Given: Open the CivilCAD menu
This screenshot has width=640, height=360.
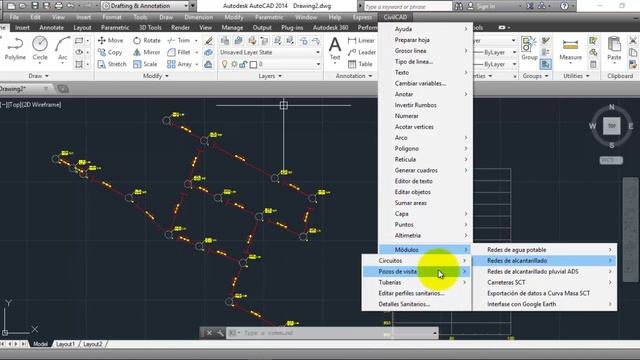Looking at the screenshot, I should (395, 17).
